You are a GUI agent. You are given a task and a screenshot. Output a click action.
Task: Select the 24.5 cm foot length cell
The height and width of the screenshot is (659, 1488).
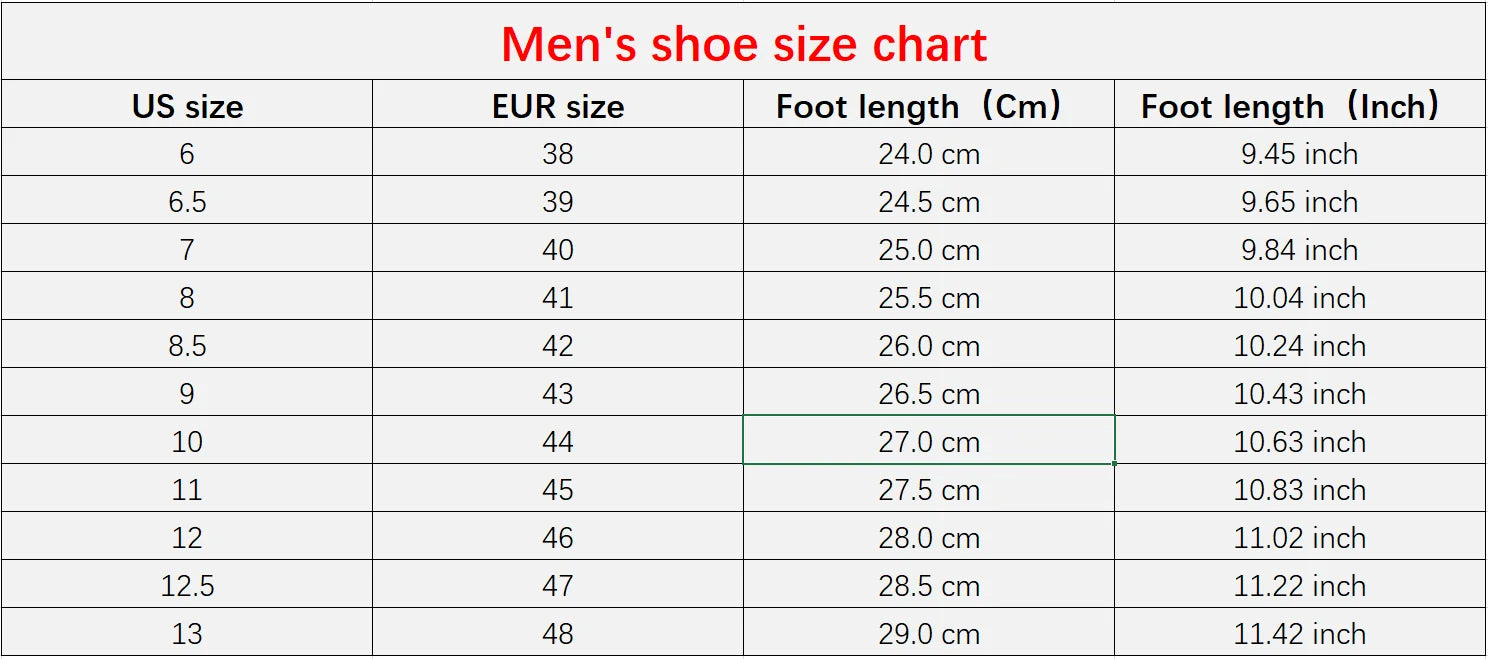pos(928,202)
